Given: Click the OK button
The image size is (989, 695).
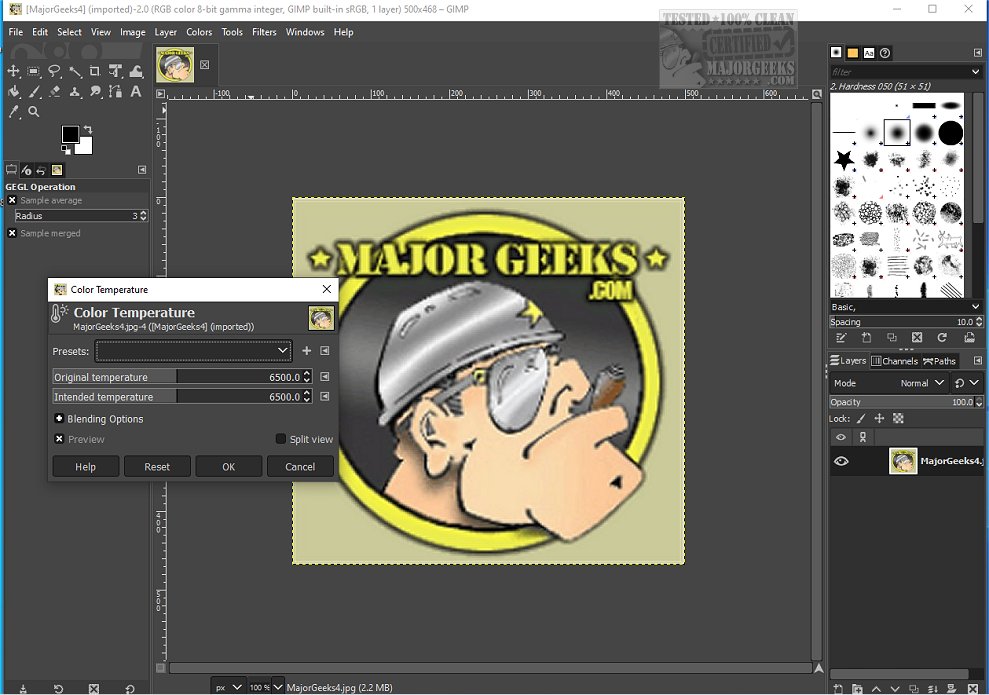Looking at the screenshot, I should coord(228,467).
